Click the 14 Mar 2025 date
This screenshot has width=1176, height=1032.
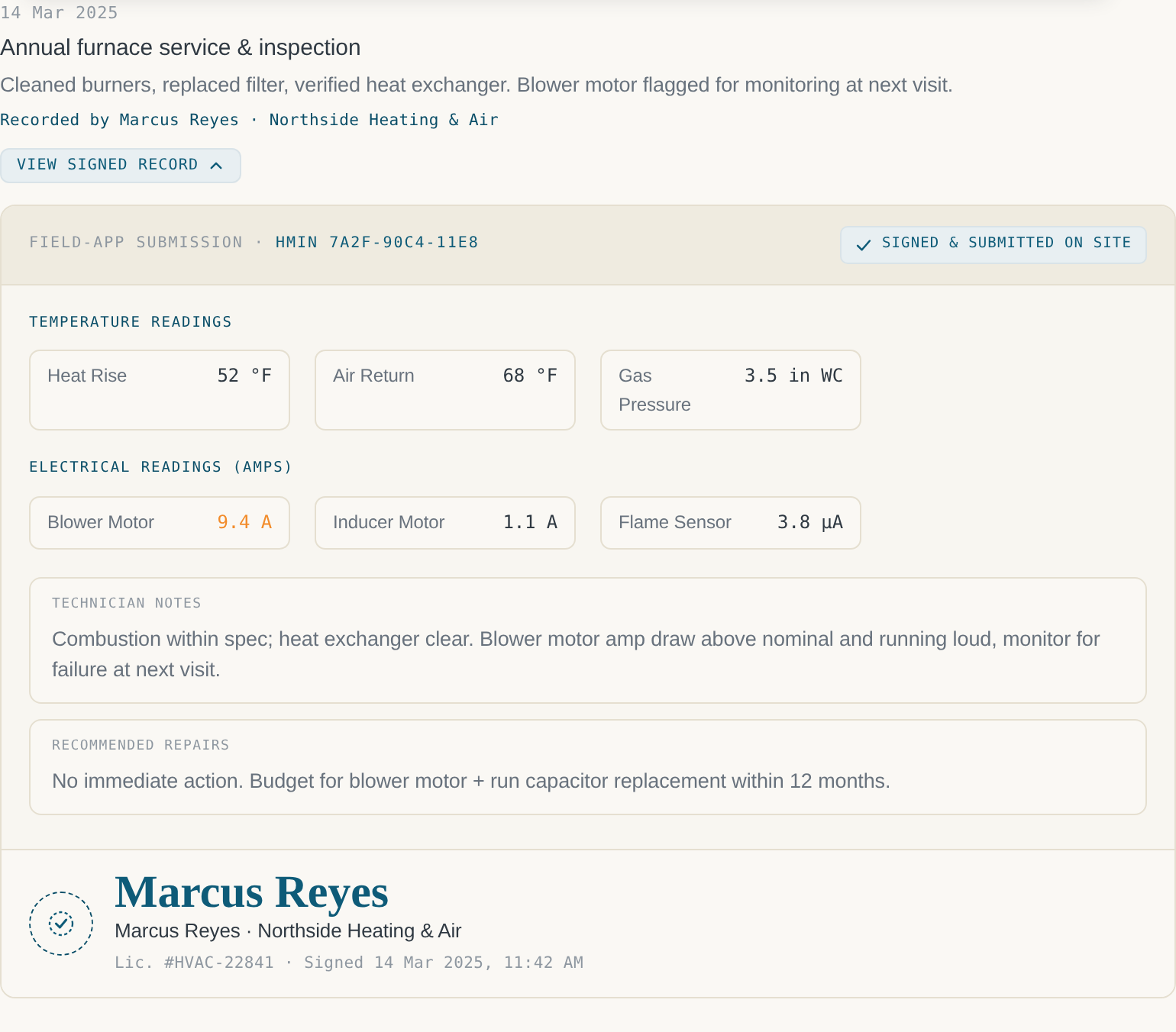click(59, 13)
